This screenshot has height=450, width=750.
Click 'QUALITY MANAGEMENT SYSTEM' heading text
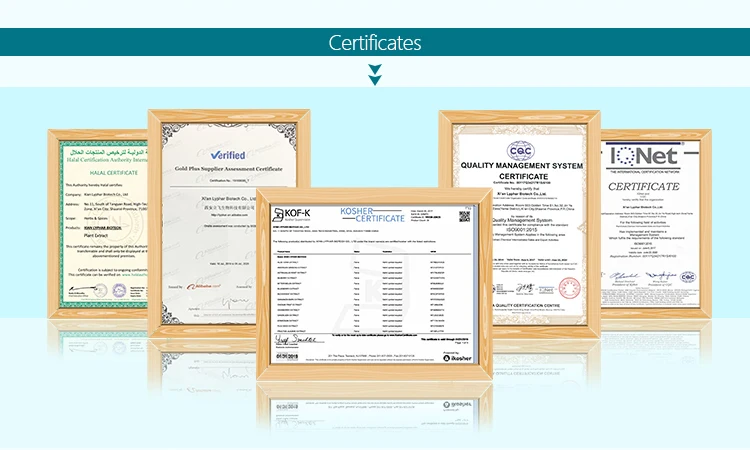point(522,165)
